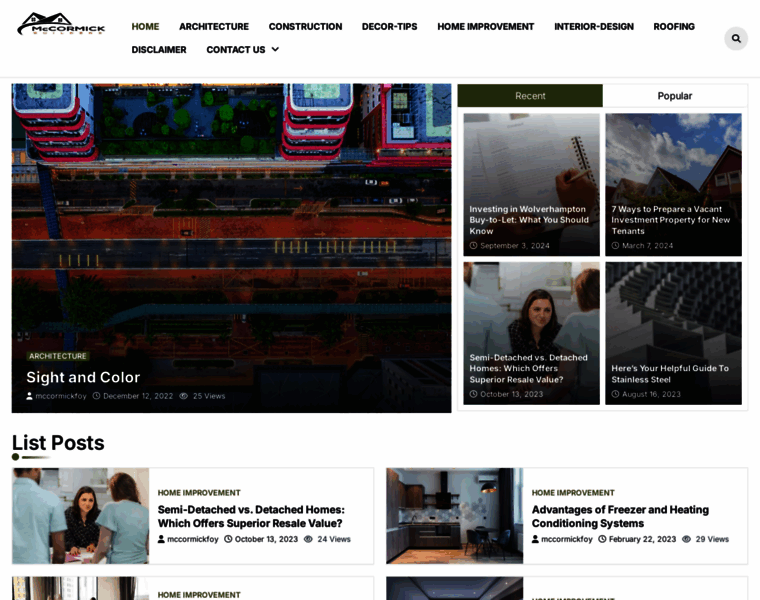
Task: Click the 29 Views count
Action: click(712, 539)
